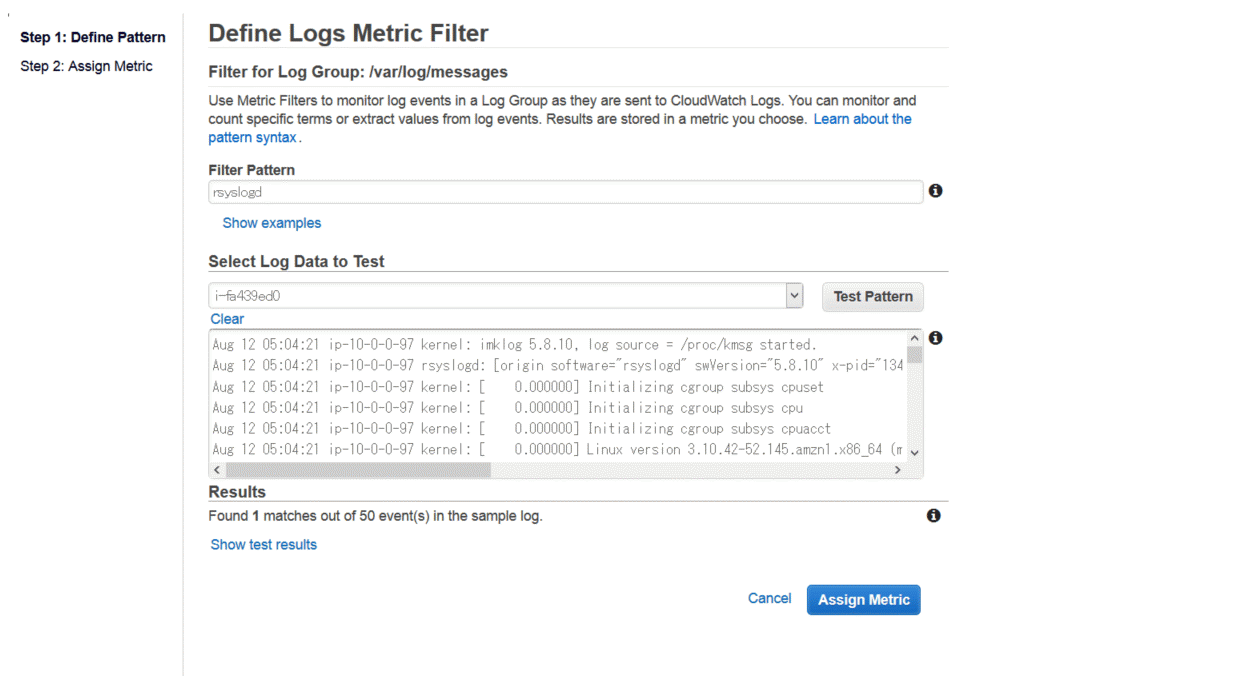The width and height of the screenshot is (1236, 676).
Task: Click the 'Define Logs Metric Filter' title
Action: click(x=348, y=33)
